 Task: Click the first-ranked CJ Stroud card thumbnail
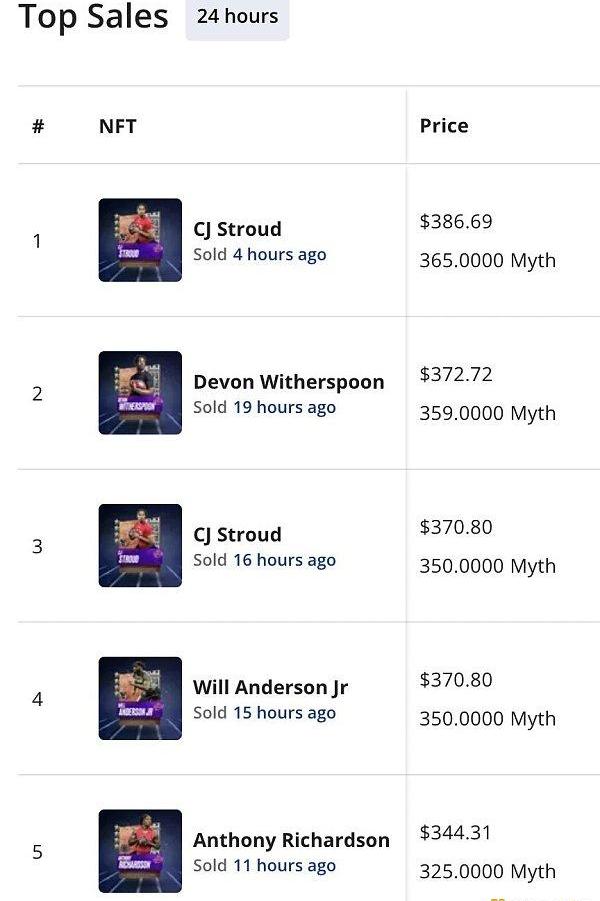[x=140, y=240]
